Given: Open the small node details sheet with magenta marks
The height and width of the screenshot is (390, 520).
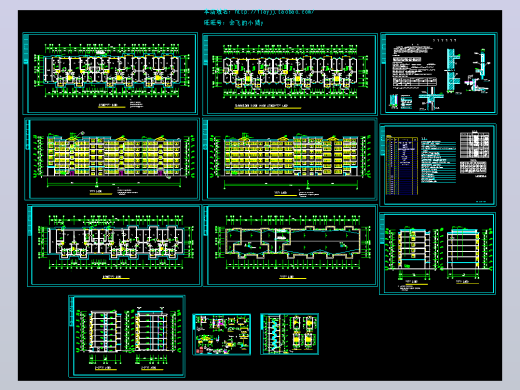Looking at the screenshot, I should 222,334.
